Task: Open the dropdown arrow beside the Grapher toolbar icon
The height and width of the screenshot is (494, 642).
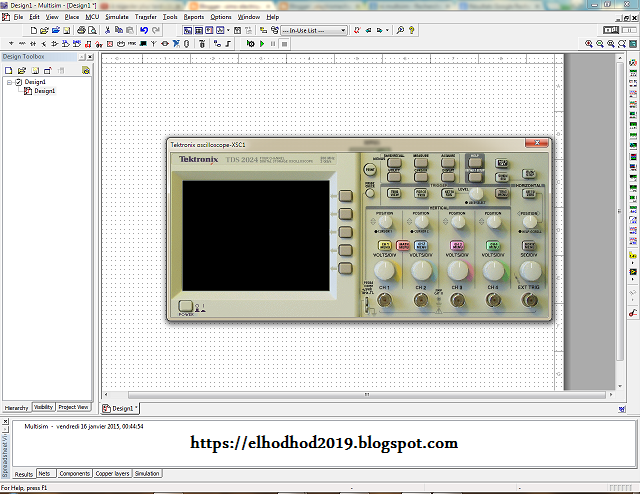Action: [228, 30]
